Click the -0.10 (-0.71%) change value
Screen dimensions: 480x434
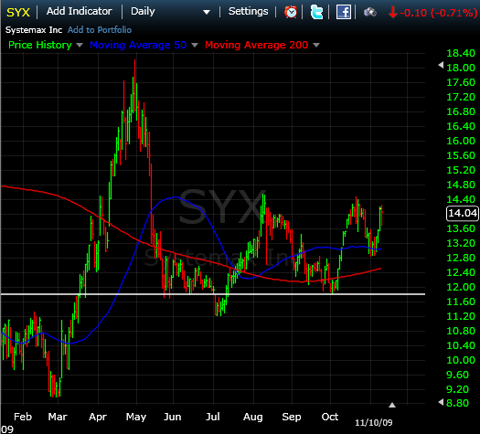click(438, 13)
